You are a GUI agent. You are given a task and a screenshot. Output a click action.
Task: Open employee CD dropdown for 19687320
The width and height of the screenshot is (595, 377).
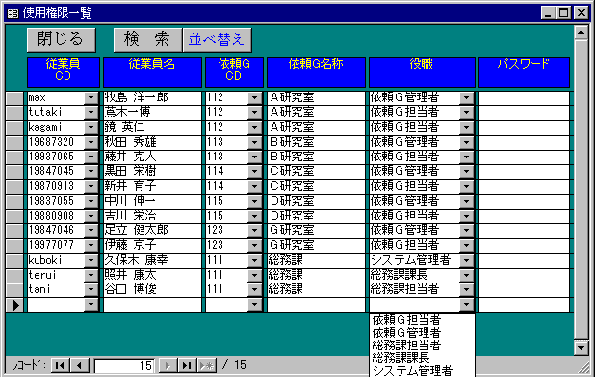point(91,142)
